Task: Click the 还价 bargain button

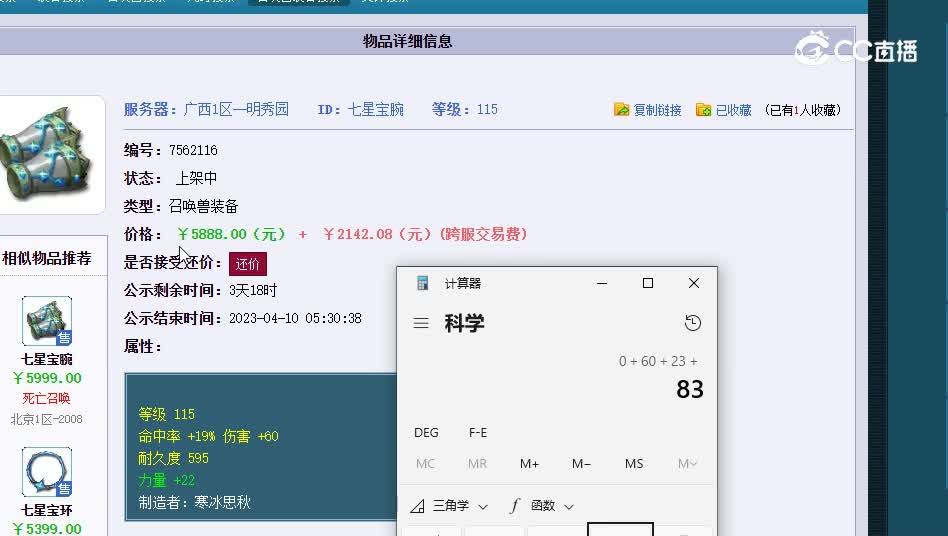Action: pos(247,264)
